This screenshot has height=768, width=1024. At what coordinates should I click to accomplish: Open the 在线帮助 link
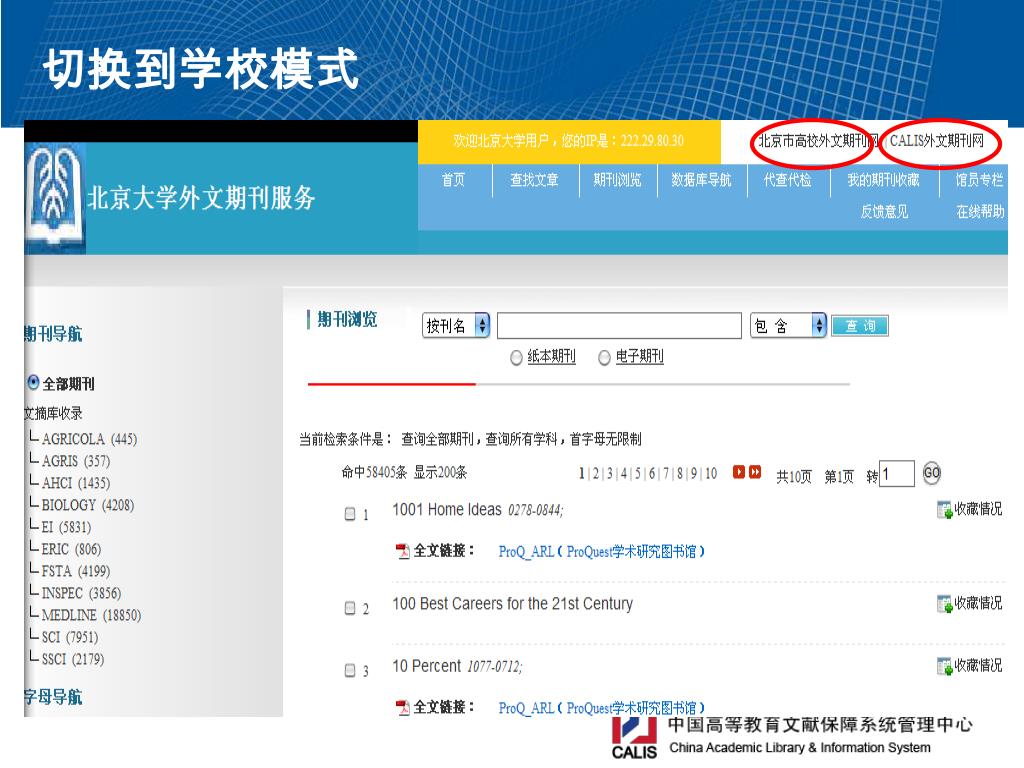980,212
